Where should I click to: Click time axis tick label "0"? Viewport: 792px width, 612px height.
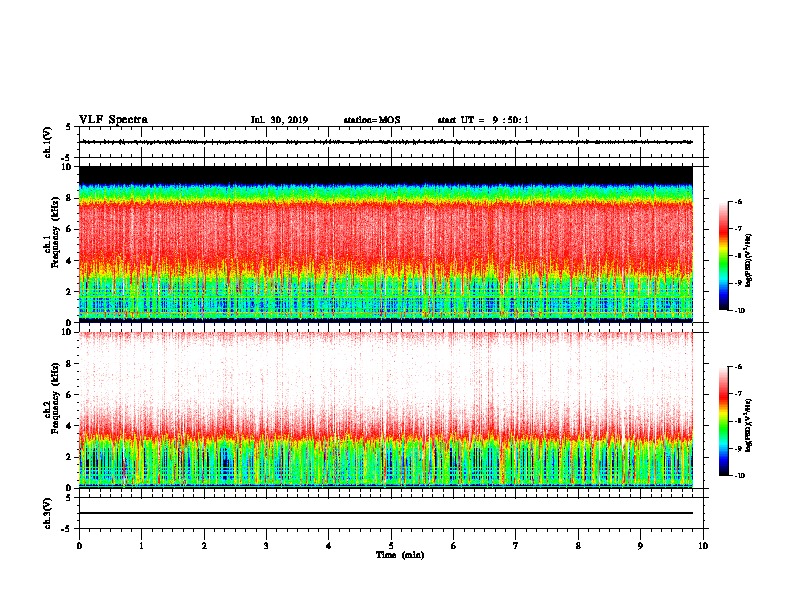79,545
